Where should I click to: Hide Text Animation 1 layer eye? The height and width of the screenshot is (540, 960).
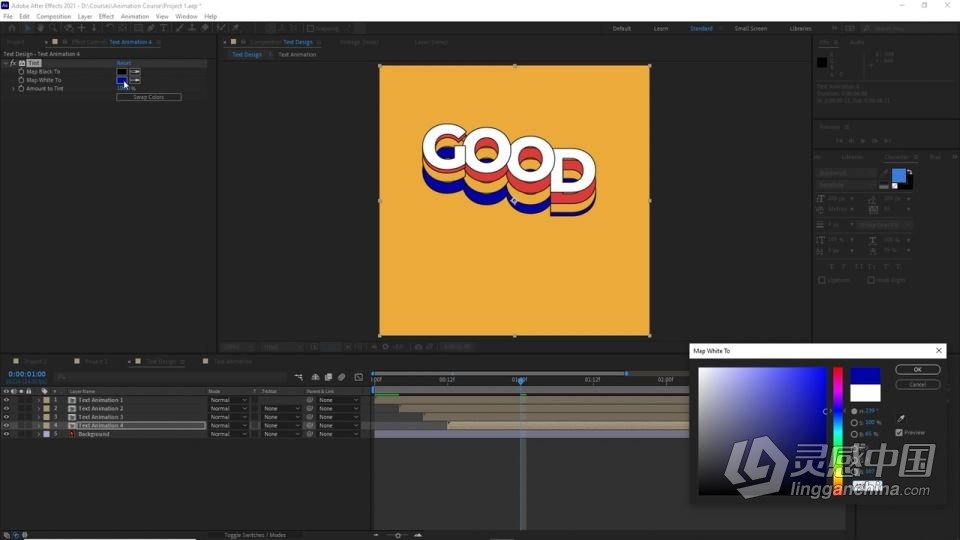(6, 400)
